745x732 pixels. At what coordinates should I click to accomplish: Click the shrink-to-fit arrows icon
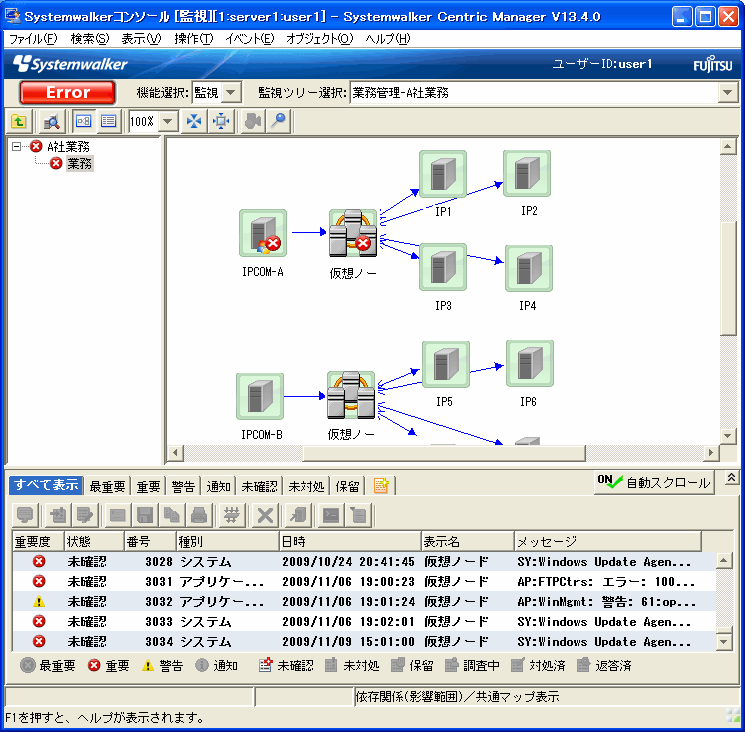(194, 122)
